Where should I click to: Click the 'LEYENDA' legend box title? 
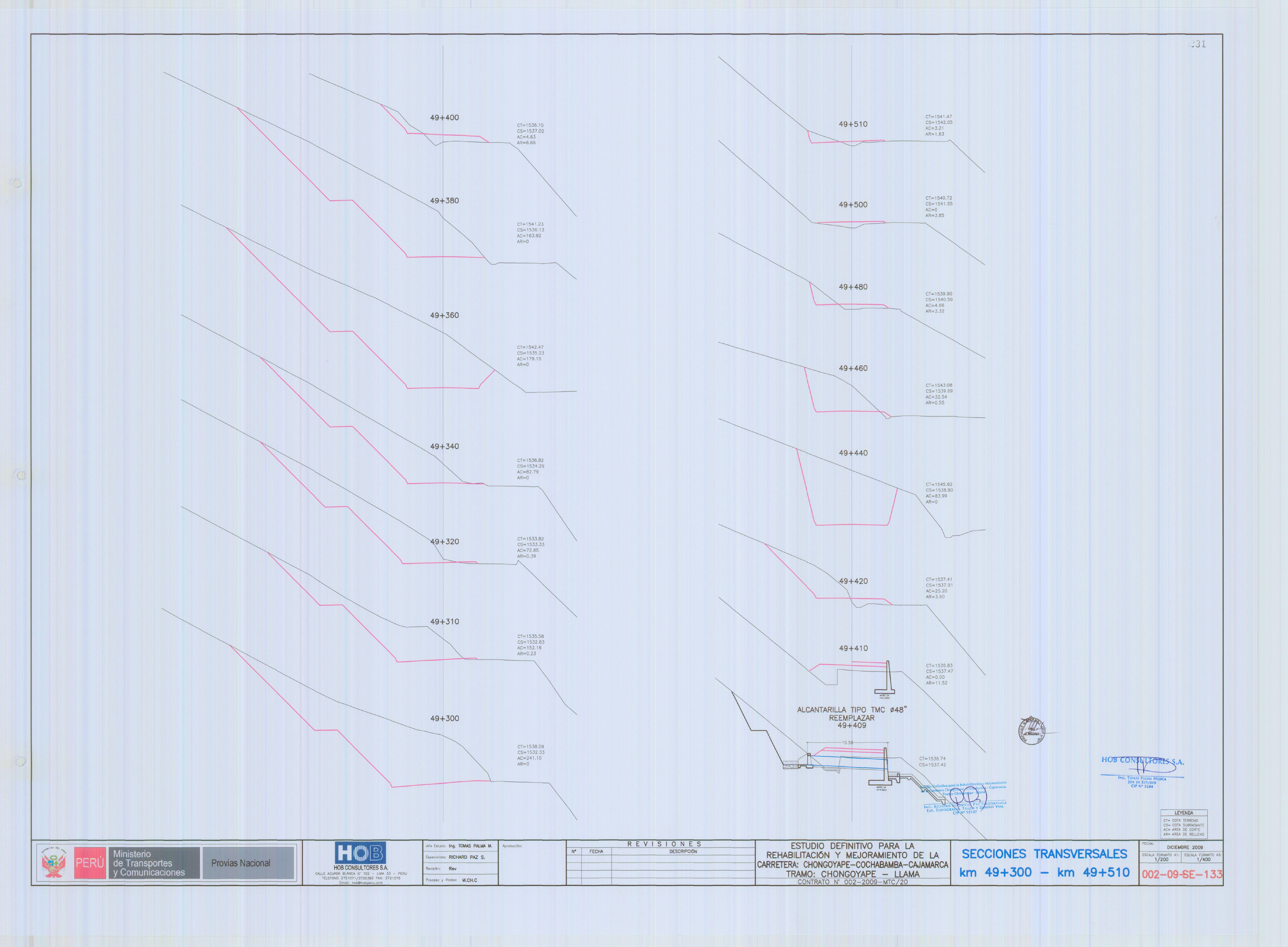[x=1184, y=813]
